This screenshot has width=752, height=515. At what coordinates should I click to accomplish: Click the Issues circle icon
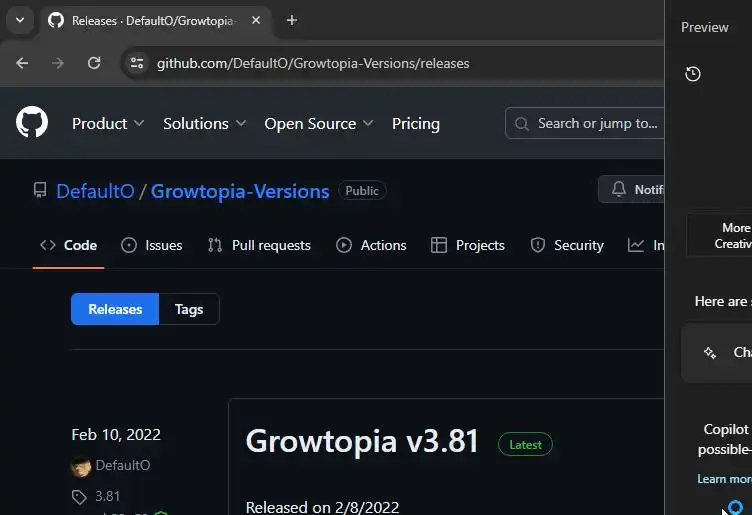click(x=129, y=246)
